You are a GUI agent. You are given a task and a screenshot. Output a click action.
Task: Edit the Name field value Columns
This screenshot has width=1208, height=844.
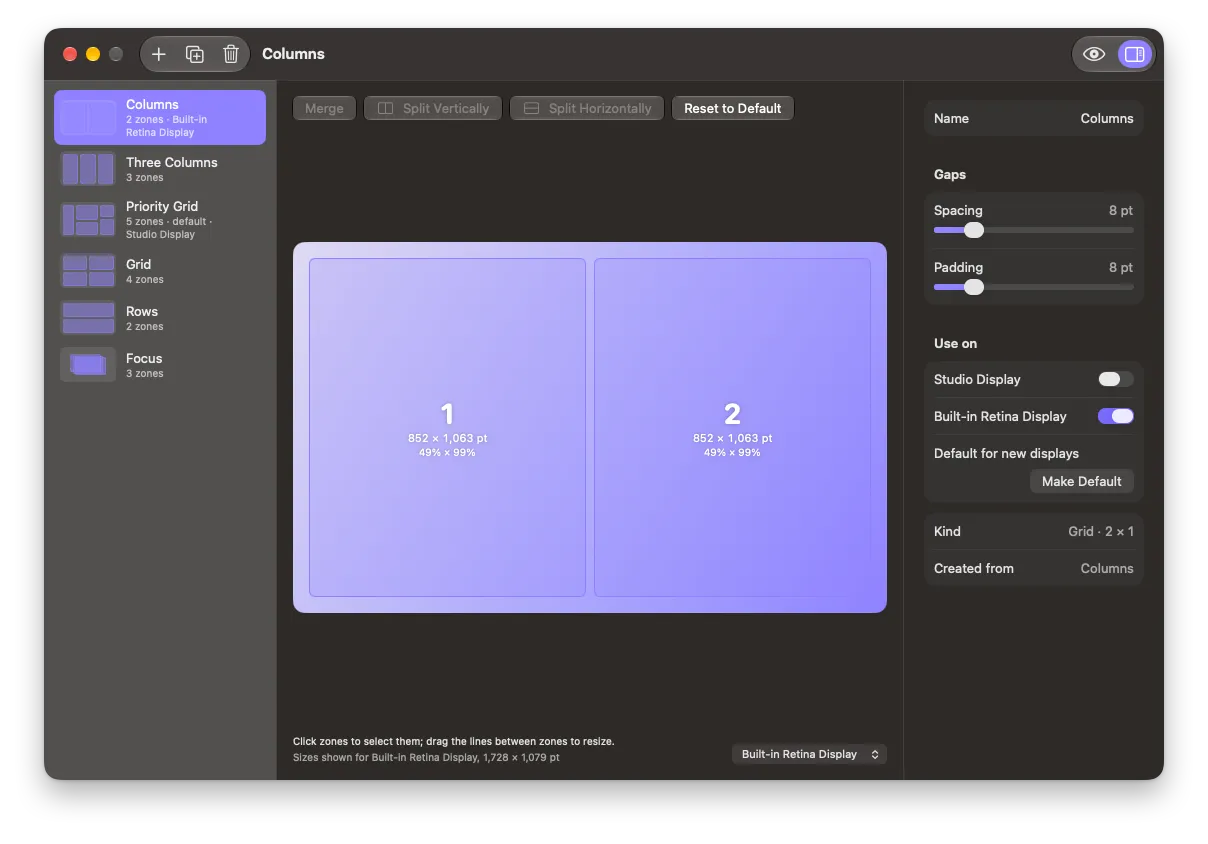pyautogui.click(x=1106, y=118)
